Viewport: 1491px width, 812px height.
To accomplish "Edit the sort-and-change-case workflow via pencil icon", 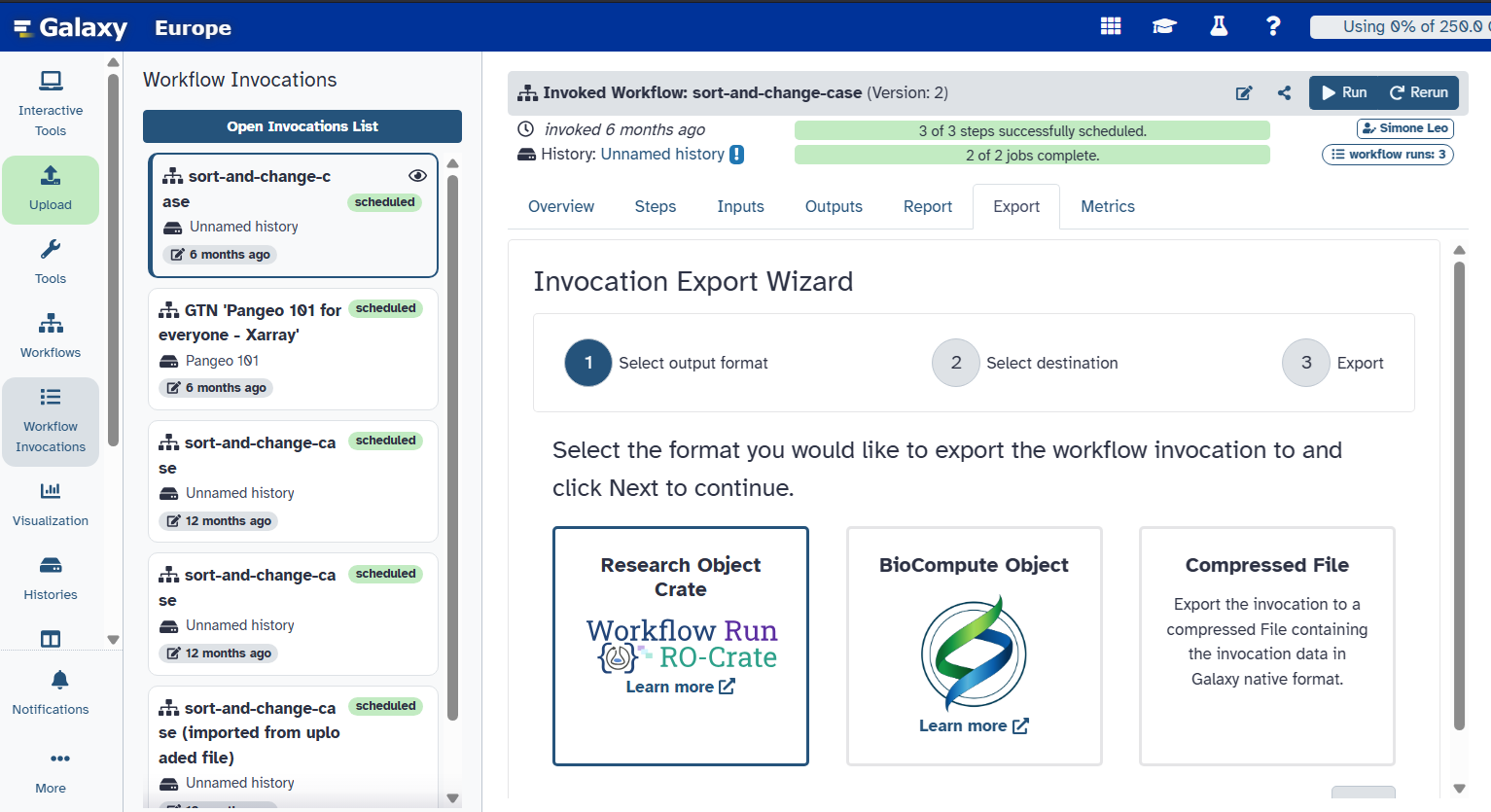I will pyautogui.click(x=1243, y=92).
